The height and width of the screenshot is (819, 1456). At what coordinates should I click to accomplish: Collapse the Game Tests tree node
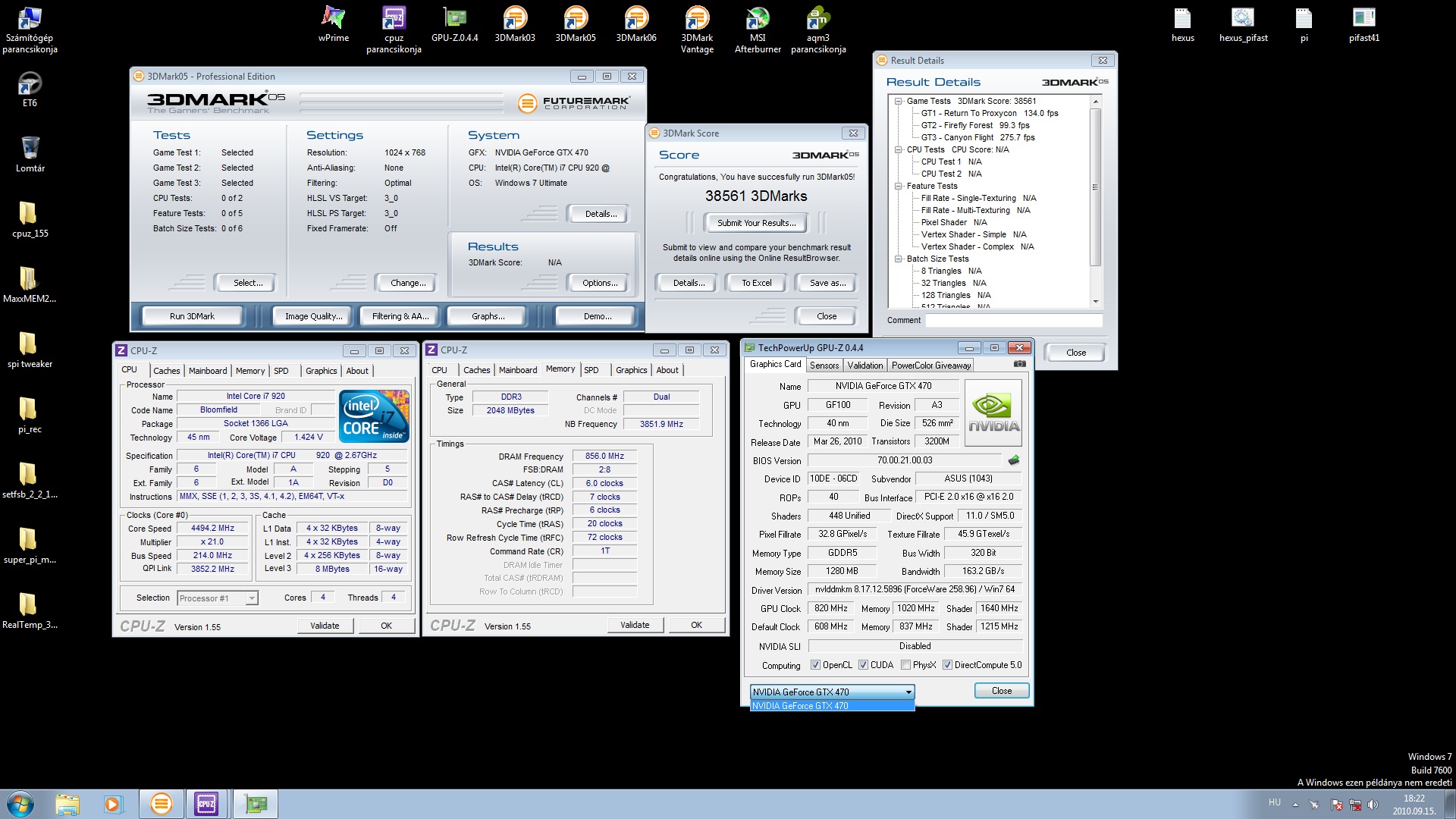pos(898,101)
